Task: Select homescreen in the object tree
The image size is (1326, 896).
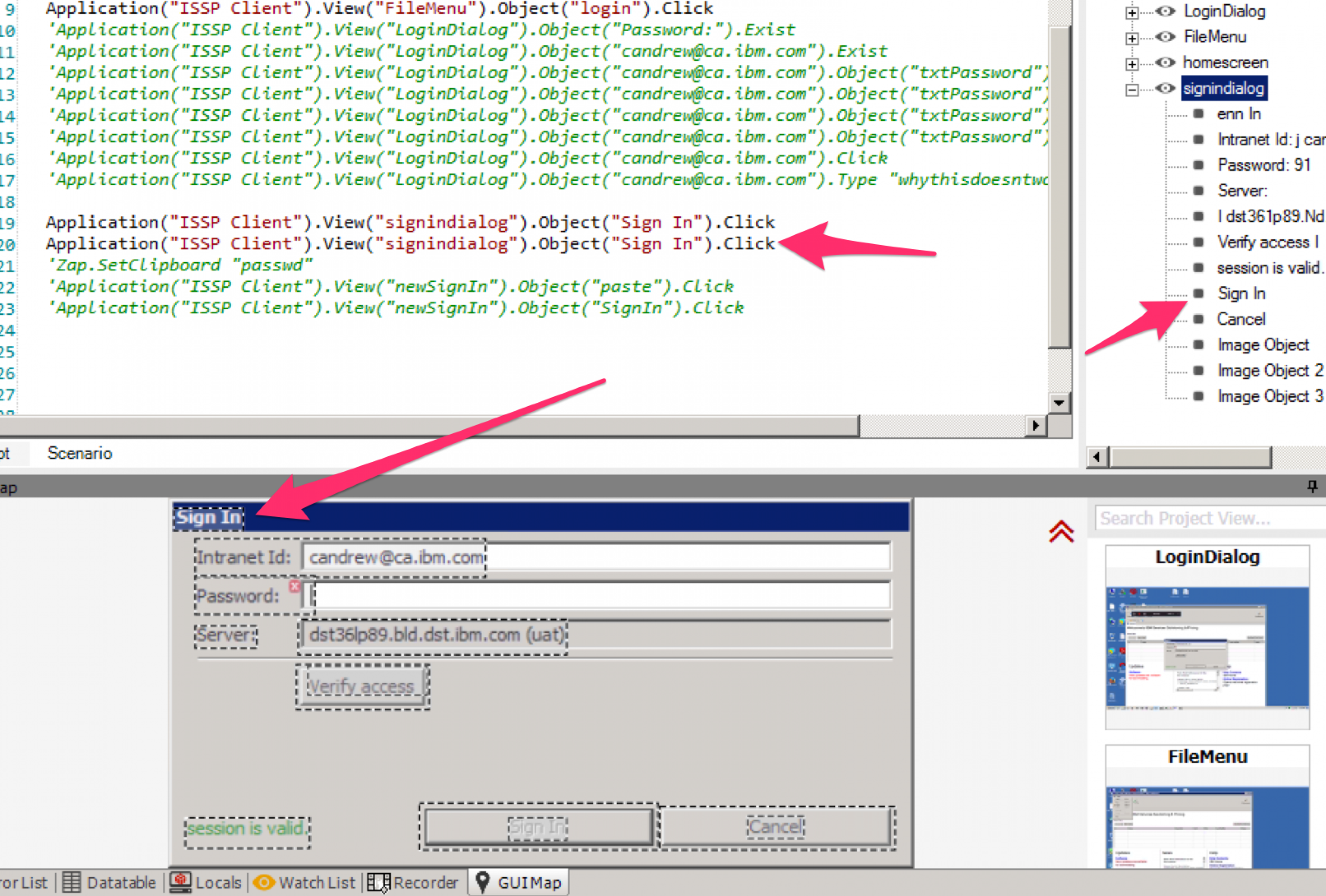Action: [1226, 63]
